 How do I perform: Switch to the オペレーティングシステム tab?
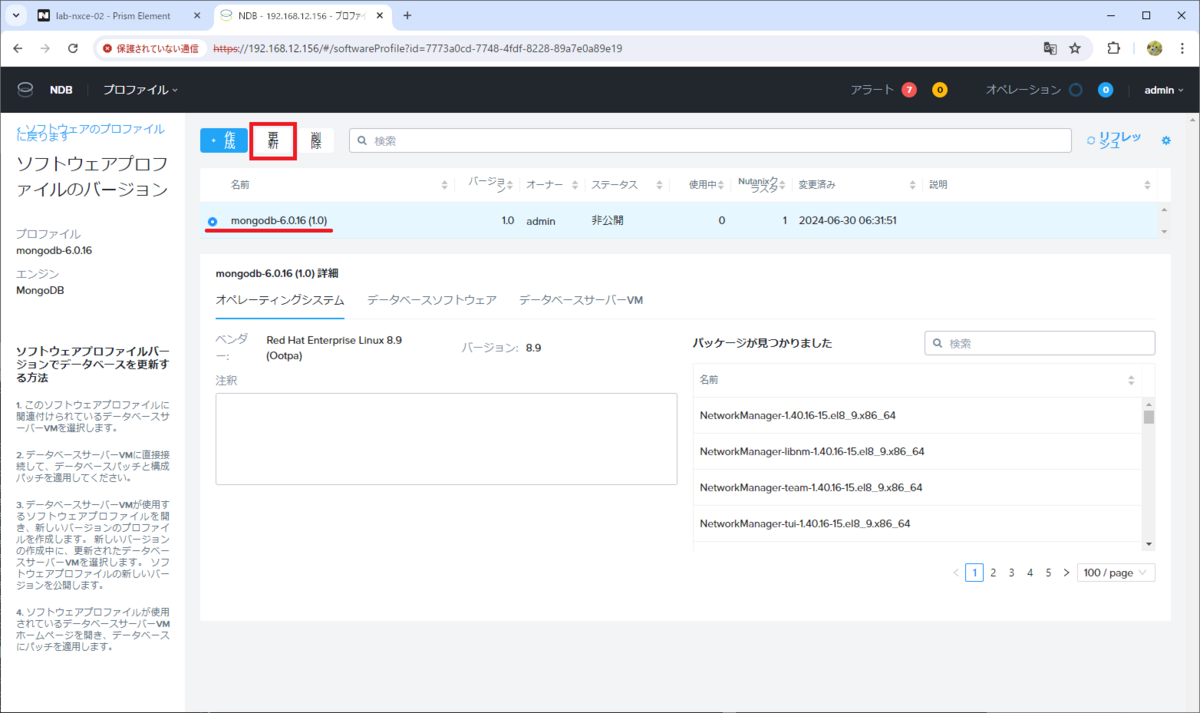[x=280, y=300]
